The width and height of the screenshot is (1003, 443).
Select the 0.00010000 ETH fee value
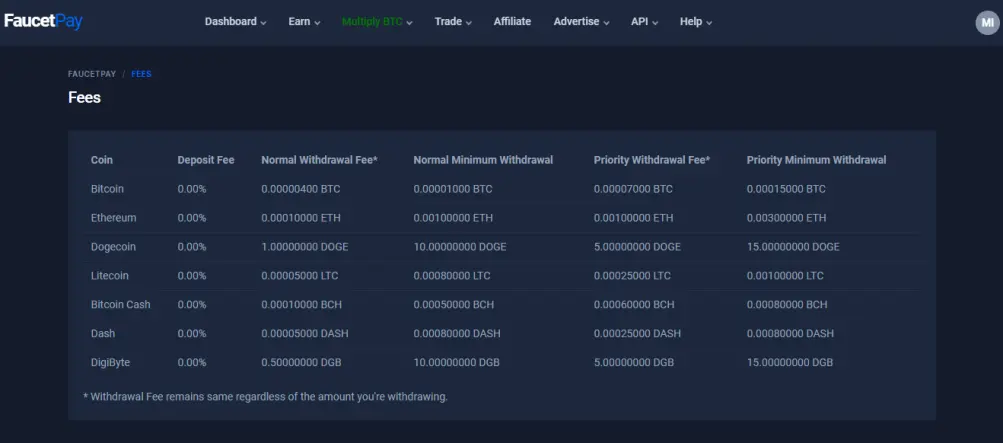click(301, 218)
